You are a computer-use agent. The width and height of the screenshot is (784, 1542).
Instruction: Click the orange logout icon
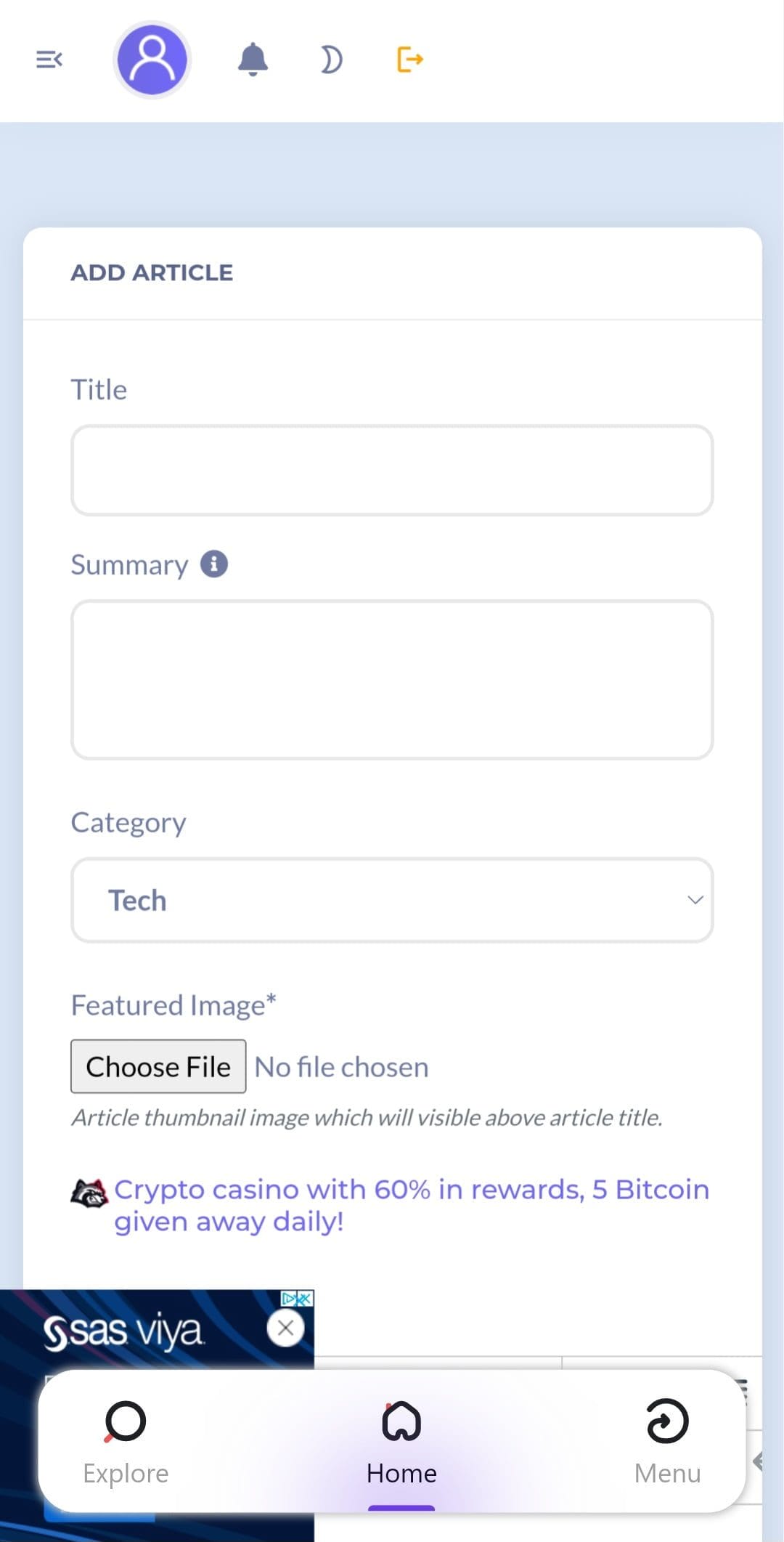coord(409,60)
